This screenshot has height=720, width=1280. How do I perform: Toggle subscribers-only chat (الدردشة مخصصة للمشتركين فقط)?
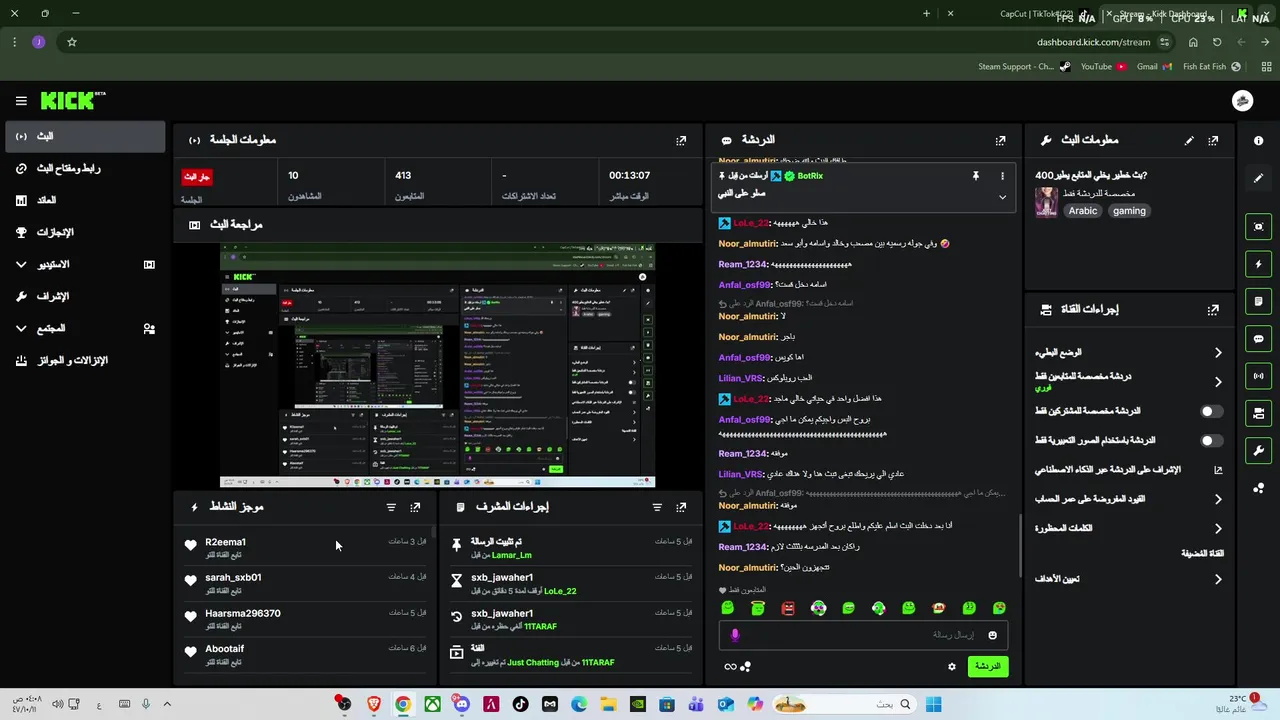click(1210, 411)
